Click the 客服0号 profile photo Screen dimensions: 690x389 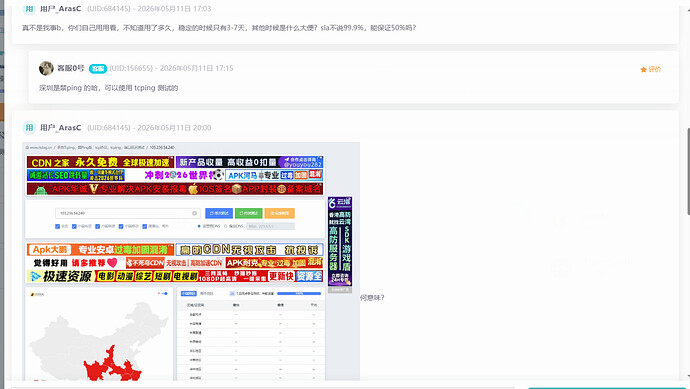tap(46, 68)
